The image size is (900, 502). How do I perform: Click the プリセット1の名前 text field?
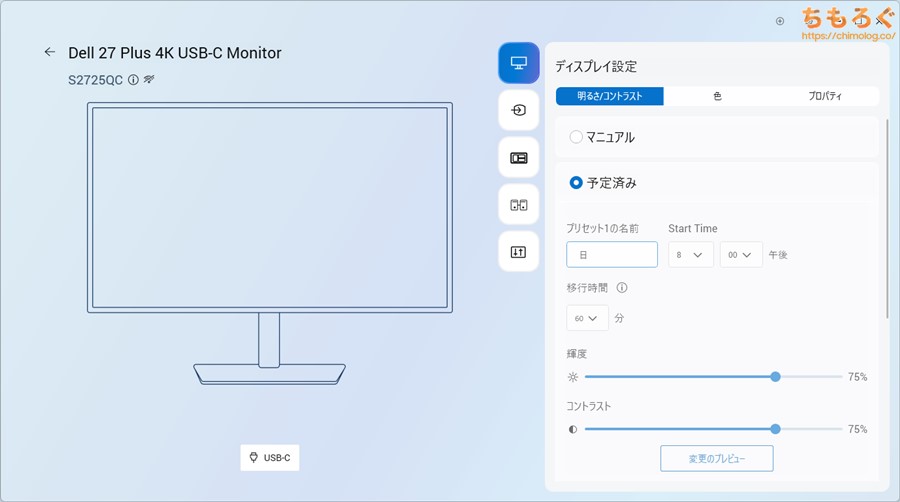click(x=612, y=255)
